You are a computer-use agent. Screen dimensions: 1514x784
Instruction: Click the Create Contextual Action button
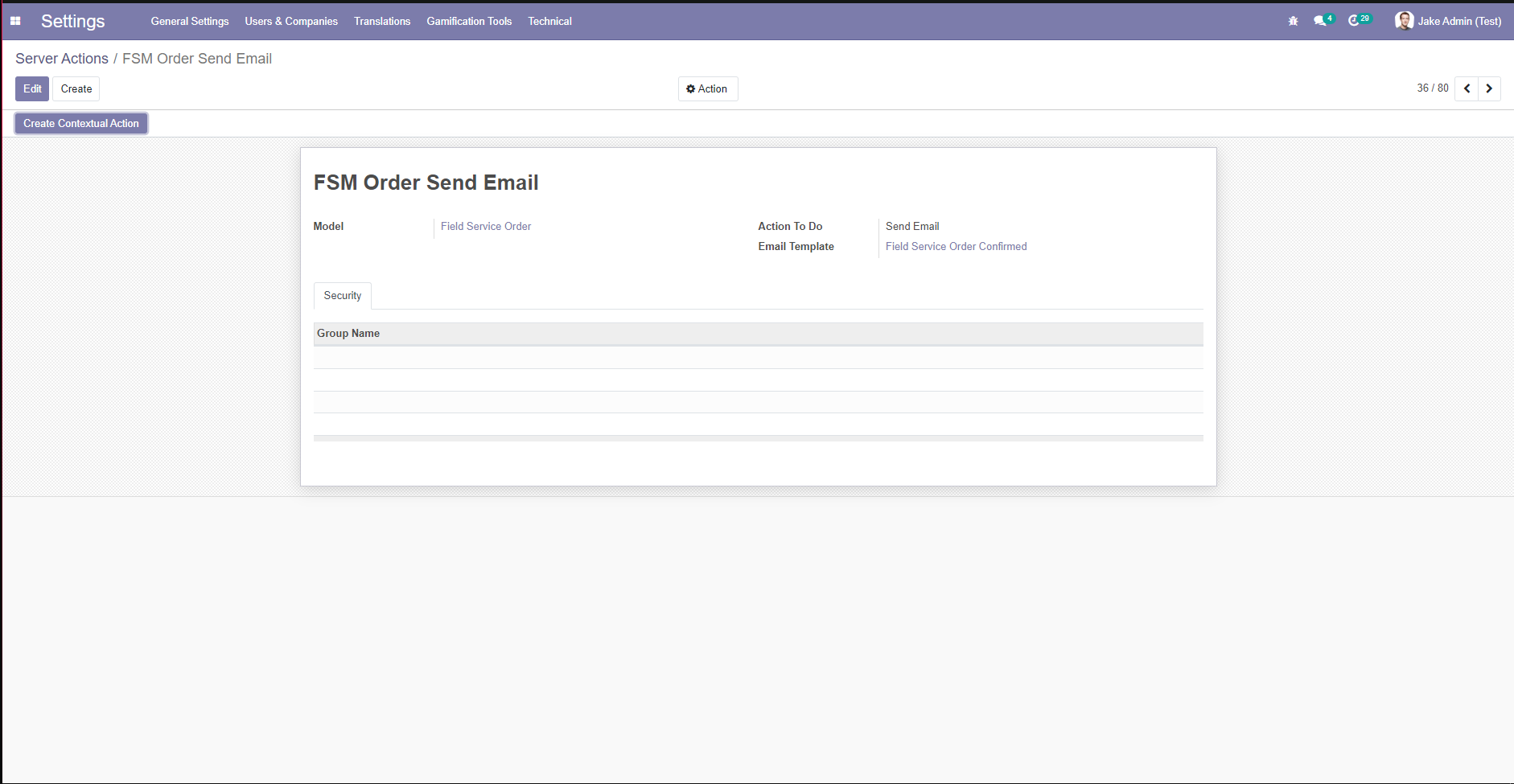coord(80,123)
